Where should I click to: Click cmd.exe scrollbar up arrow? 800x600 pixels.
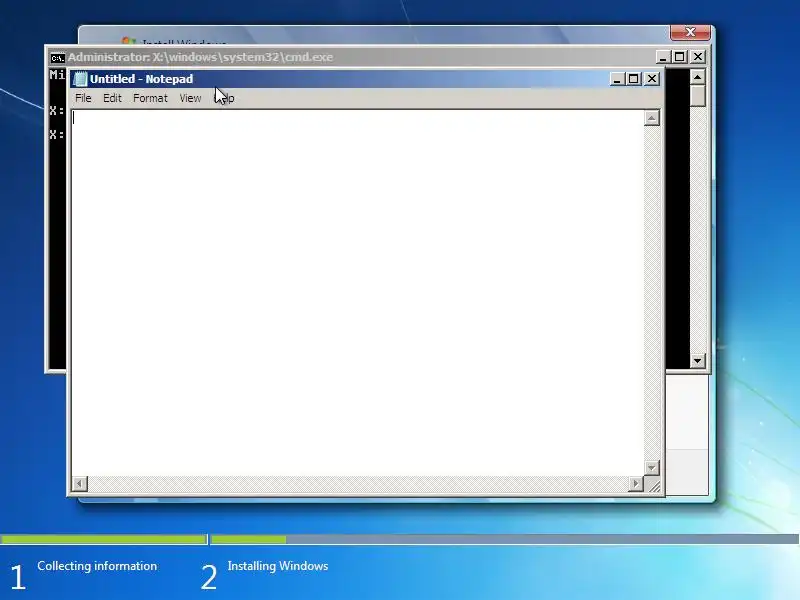(697, 77)
